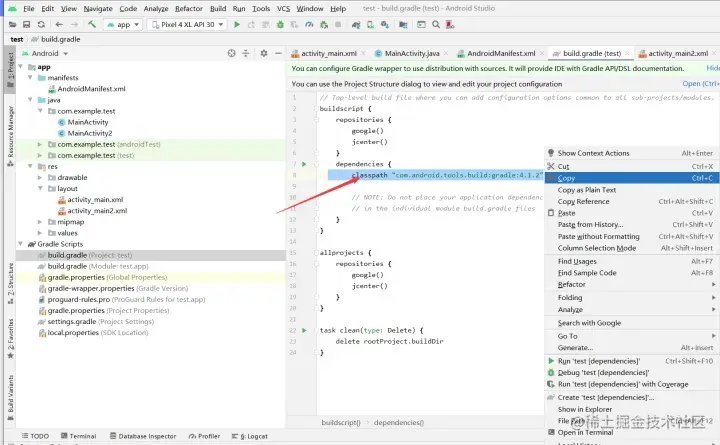Open the Logcat tool window
Screen dimensions: 720x445
click(250, 436)
